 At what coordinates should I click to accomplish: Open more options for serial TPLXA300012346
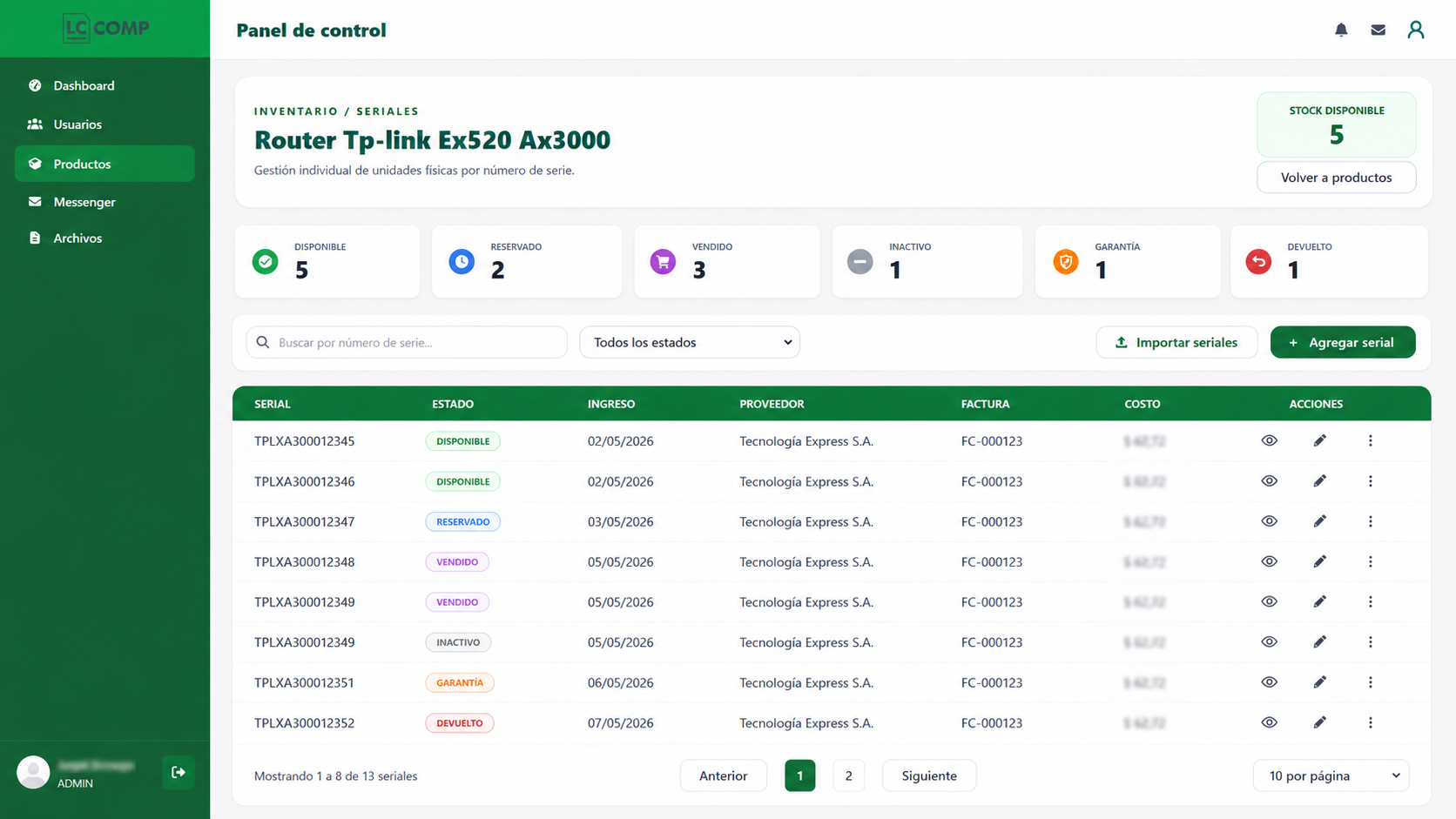(x=1371, y=480)
